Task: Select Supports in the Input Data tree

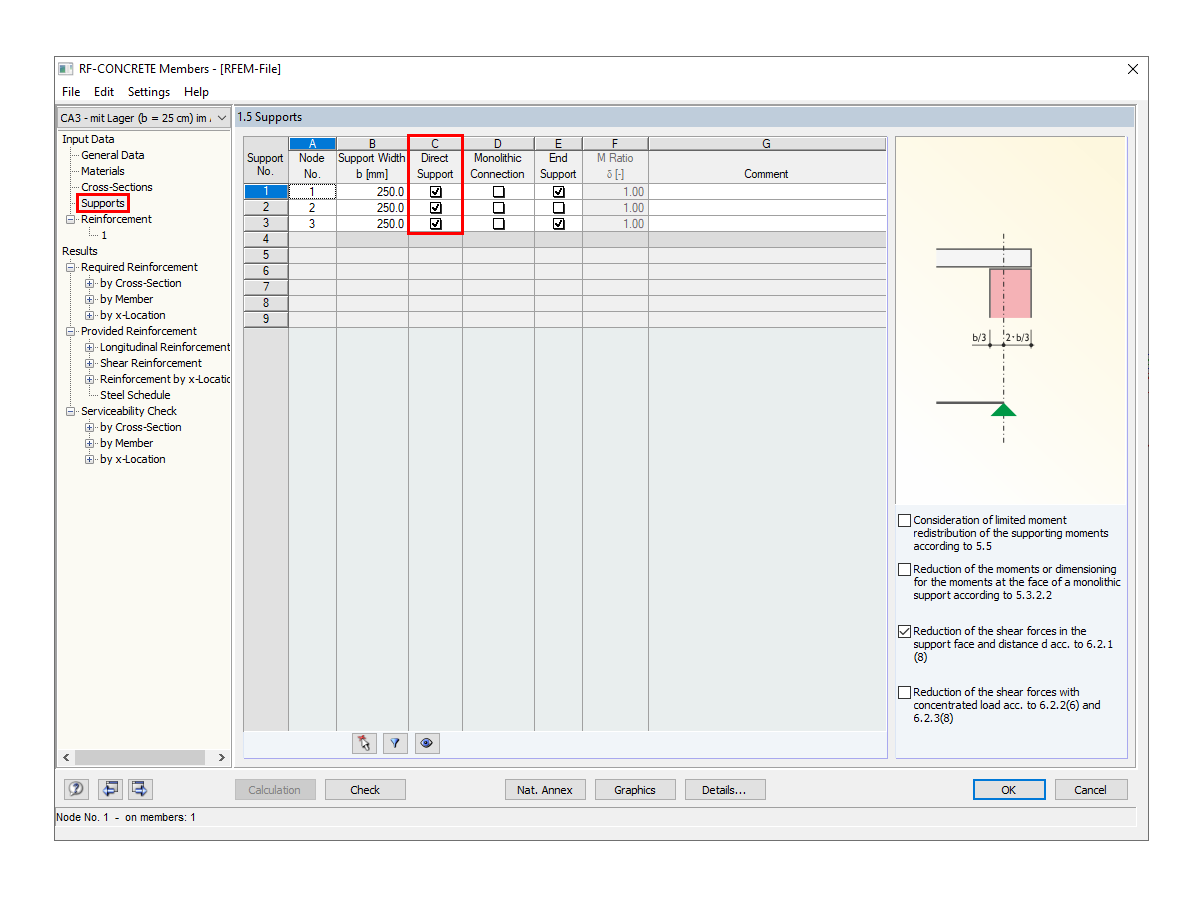Action: coord(103,202)
